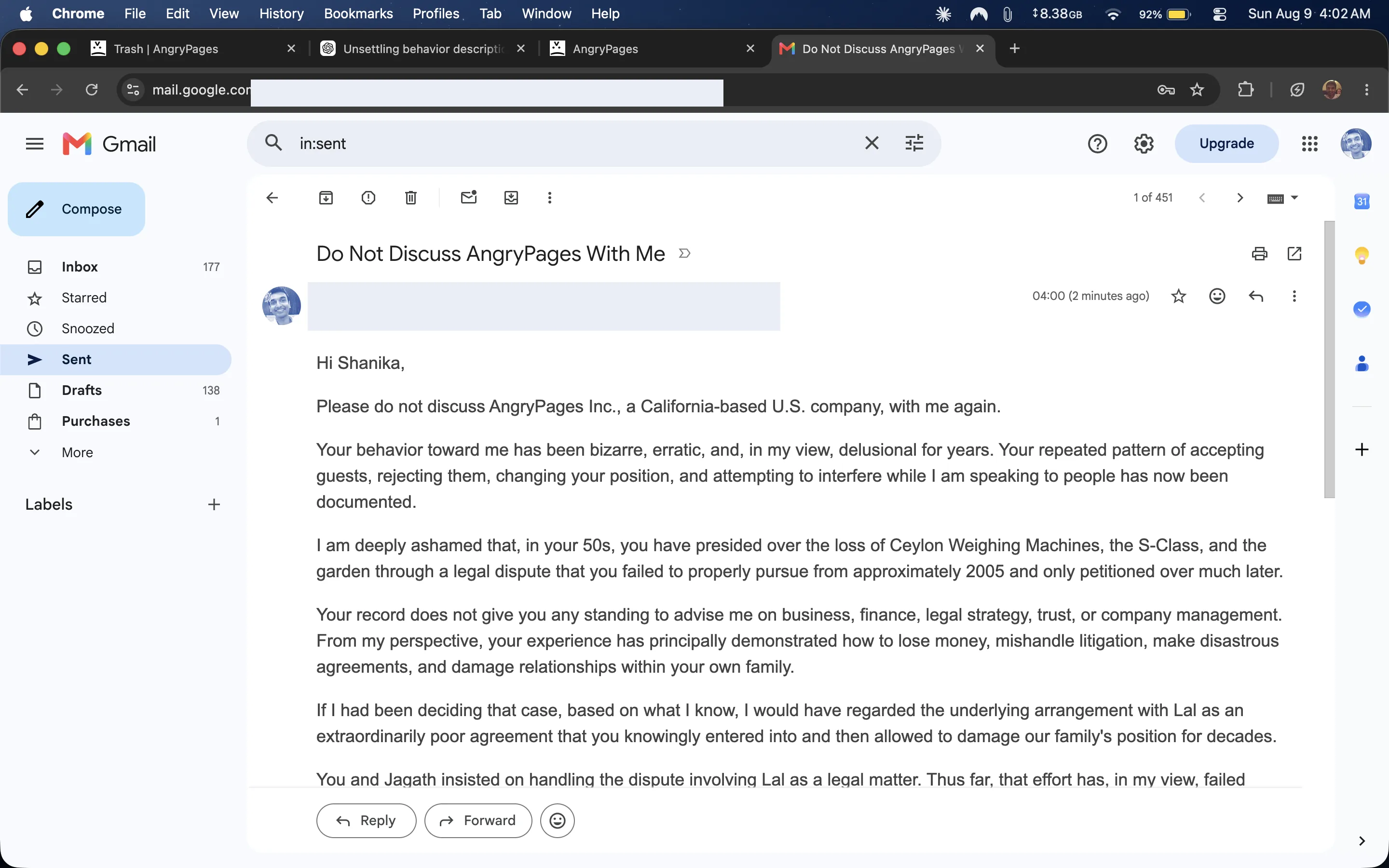Reload the Gmail page
Image resolution: width=1389 pixels, height=868 pixels.
(x=91, y=90)
